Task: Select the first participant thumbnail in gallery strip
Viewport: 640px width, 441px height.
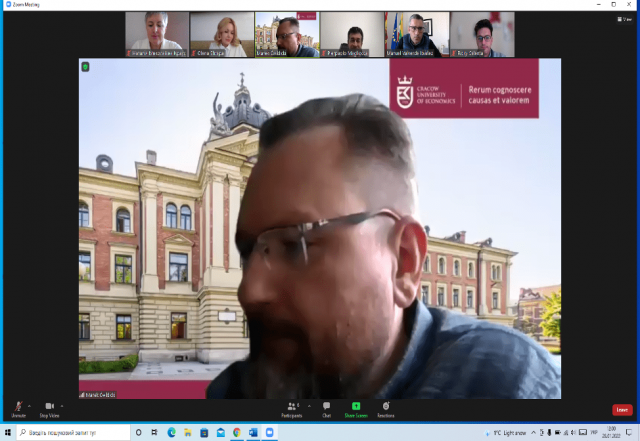Action: coord(157,34)
